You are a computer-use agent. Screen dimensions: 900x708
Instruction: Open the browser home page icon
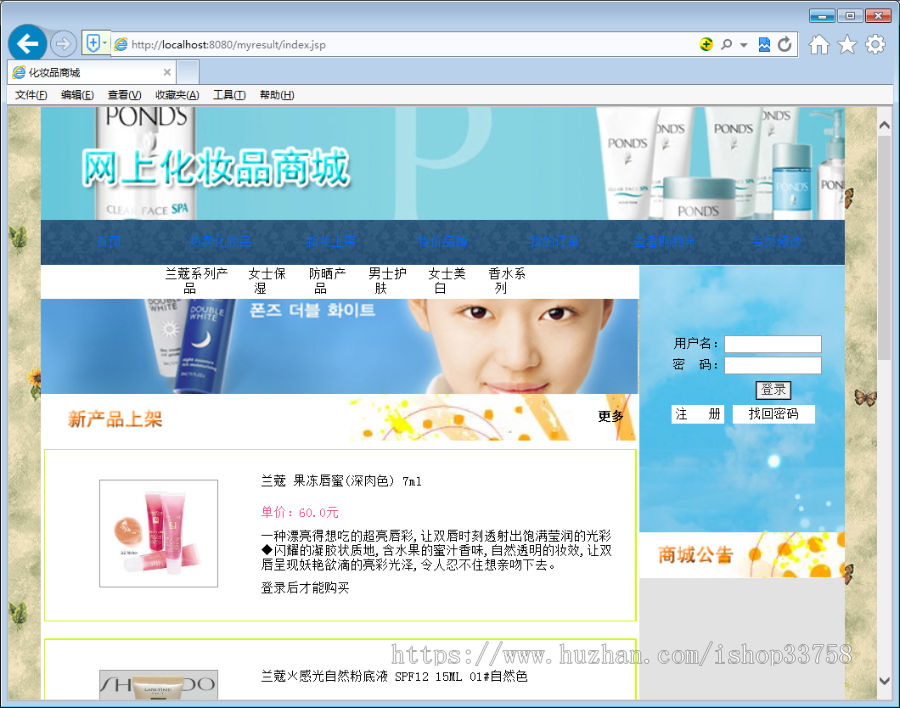click(818, 44)
